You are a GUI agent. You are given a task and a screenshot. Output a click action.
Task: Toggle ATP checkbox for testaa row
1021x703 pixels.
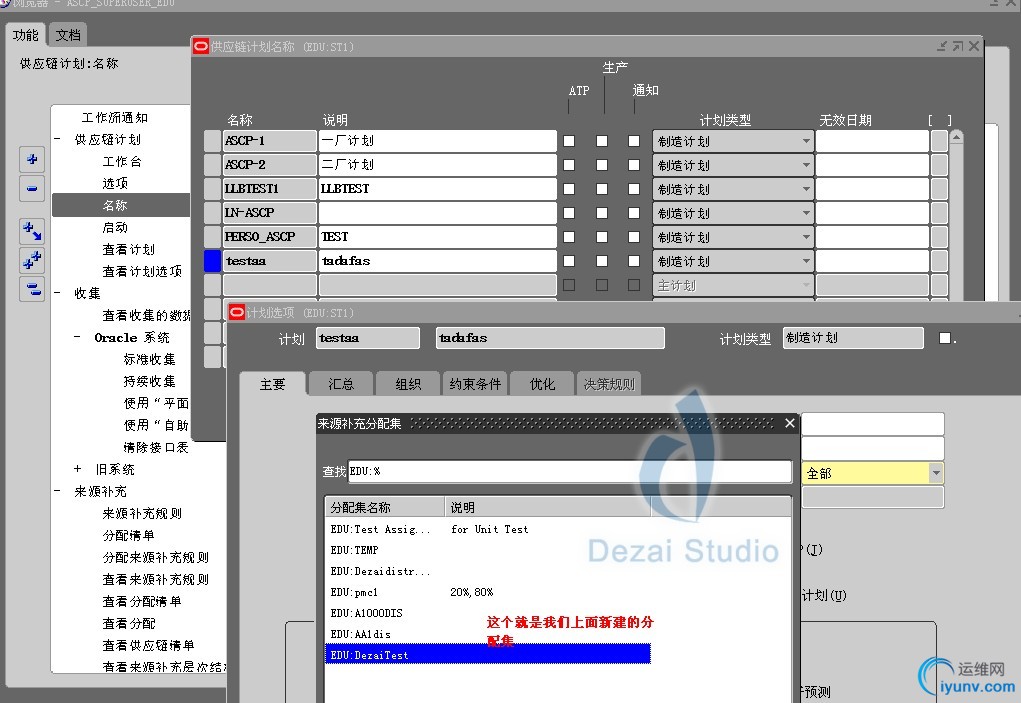click(x=569, y=261)
